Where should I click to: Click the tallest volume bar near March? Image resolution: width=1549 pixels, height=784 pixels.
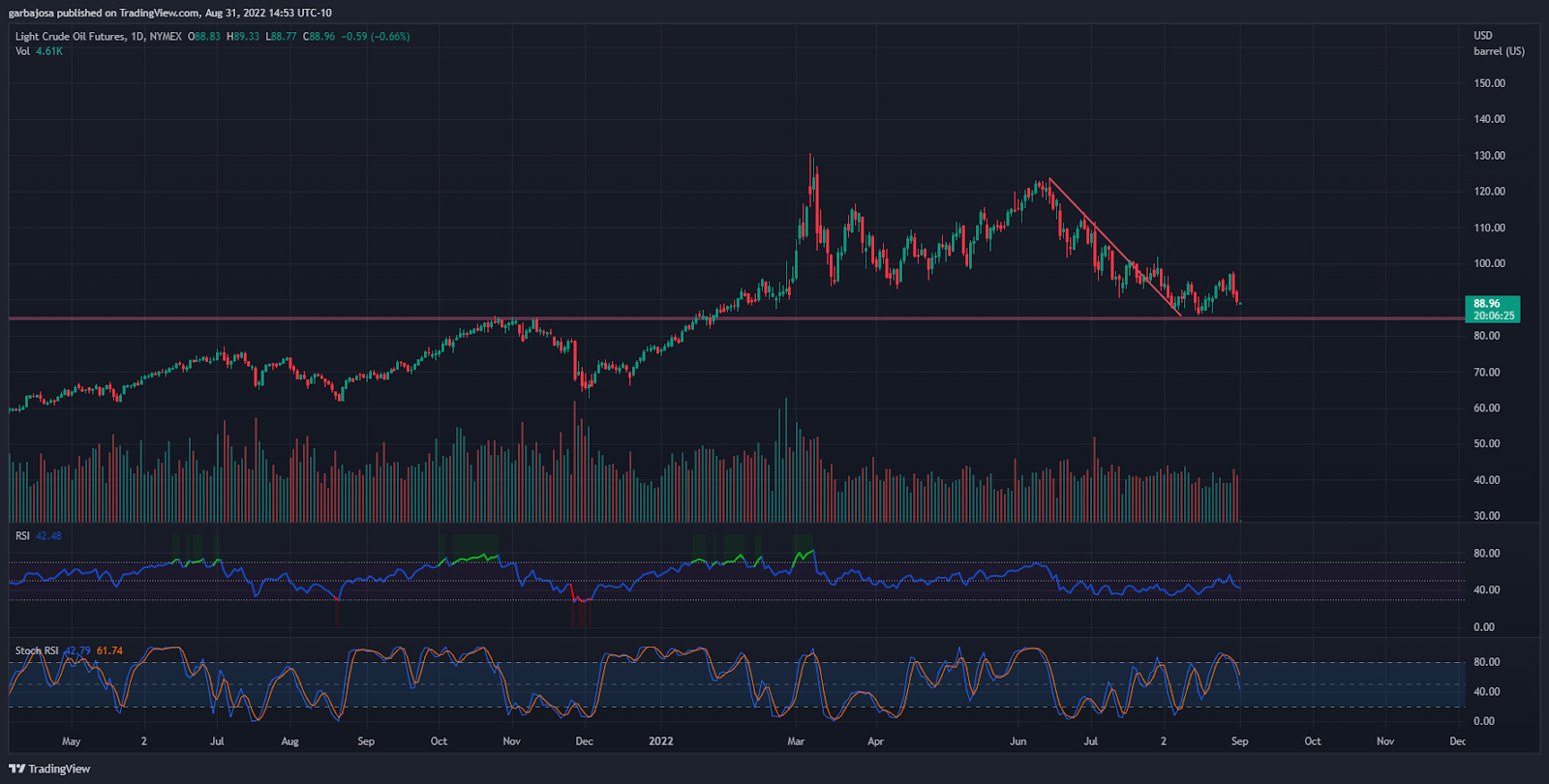[786, 460]
